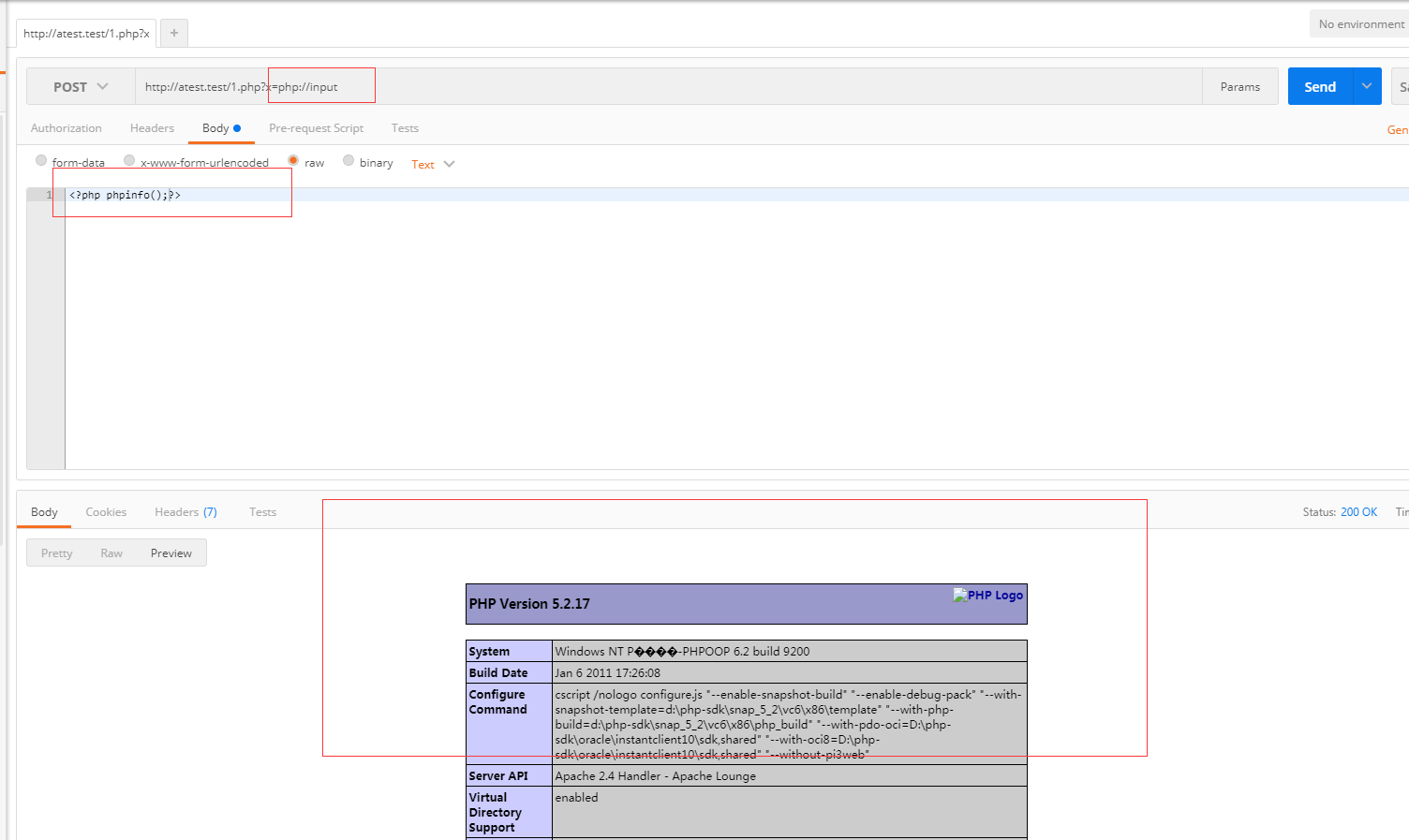This screenshot has width=1409, height=840.
Task: Click into the request URL field
Action: (x=669, y=86)
